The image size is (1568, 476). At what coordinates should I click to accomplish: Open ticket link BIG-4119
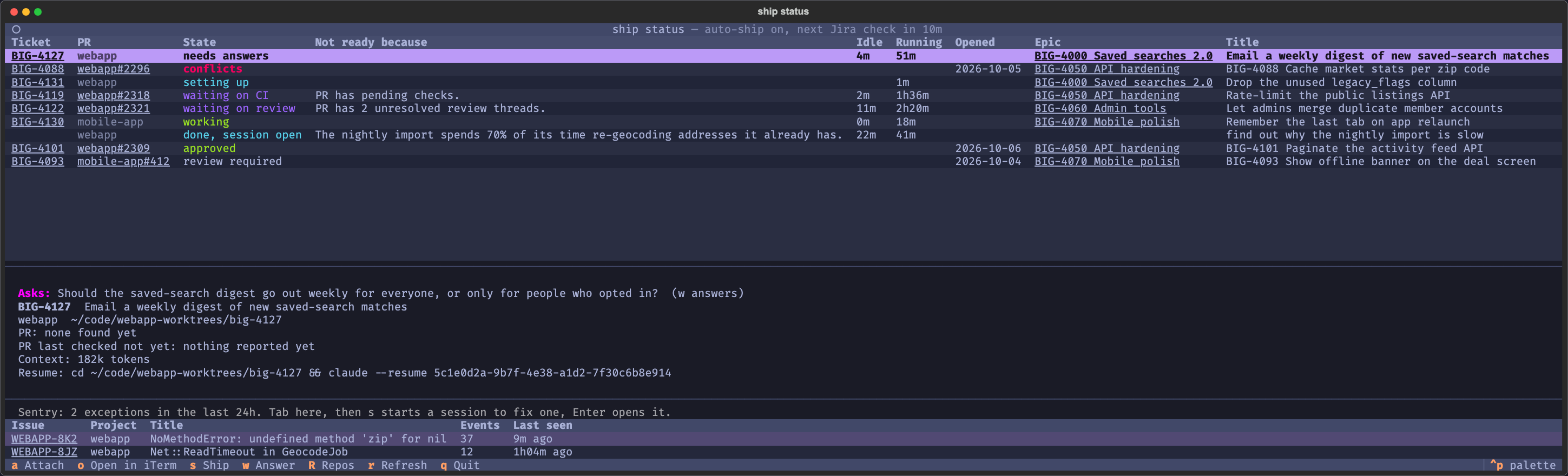38,96
